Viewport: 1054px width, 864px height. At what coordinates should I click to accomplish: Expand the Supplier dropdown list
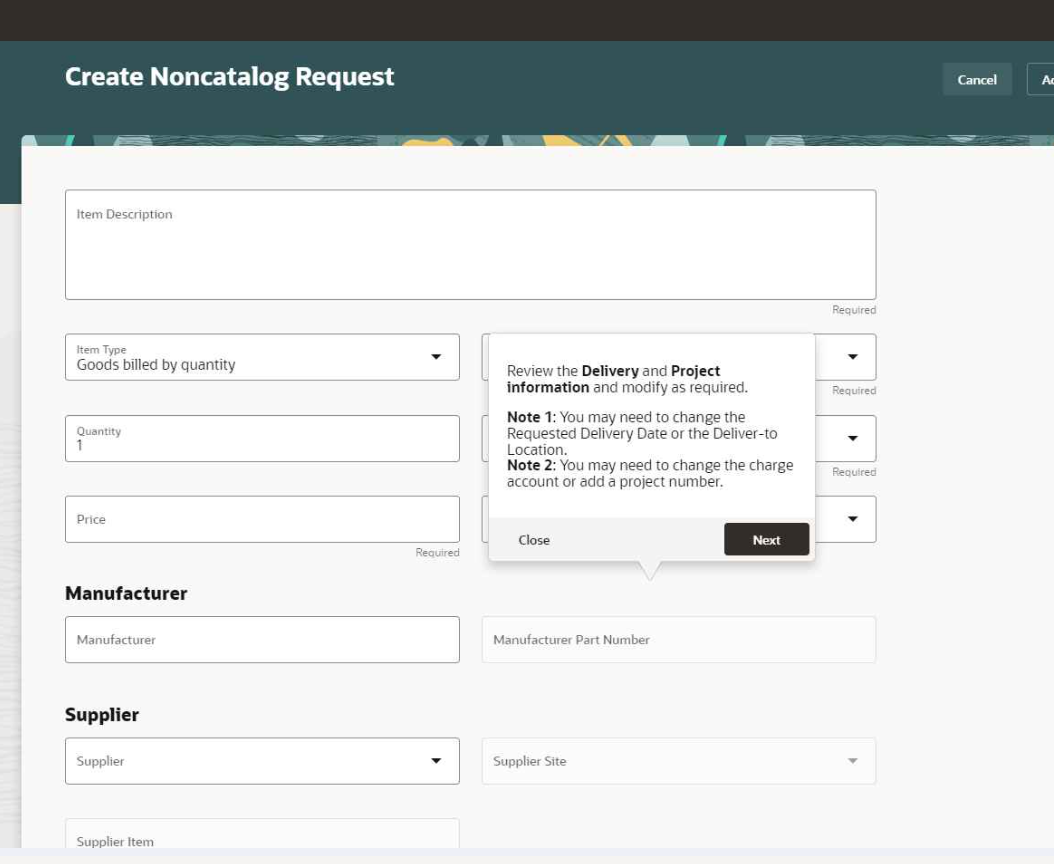click(x=436, y=761)
